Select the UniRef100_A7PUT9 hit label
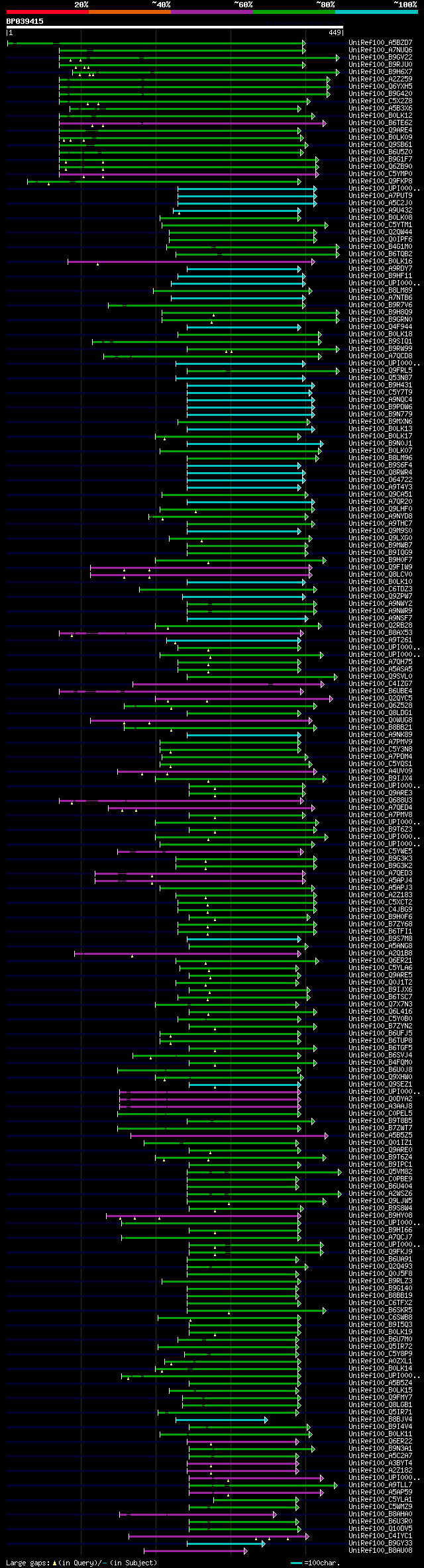Screen dimensions: 424x1568 coord(380,195)
